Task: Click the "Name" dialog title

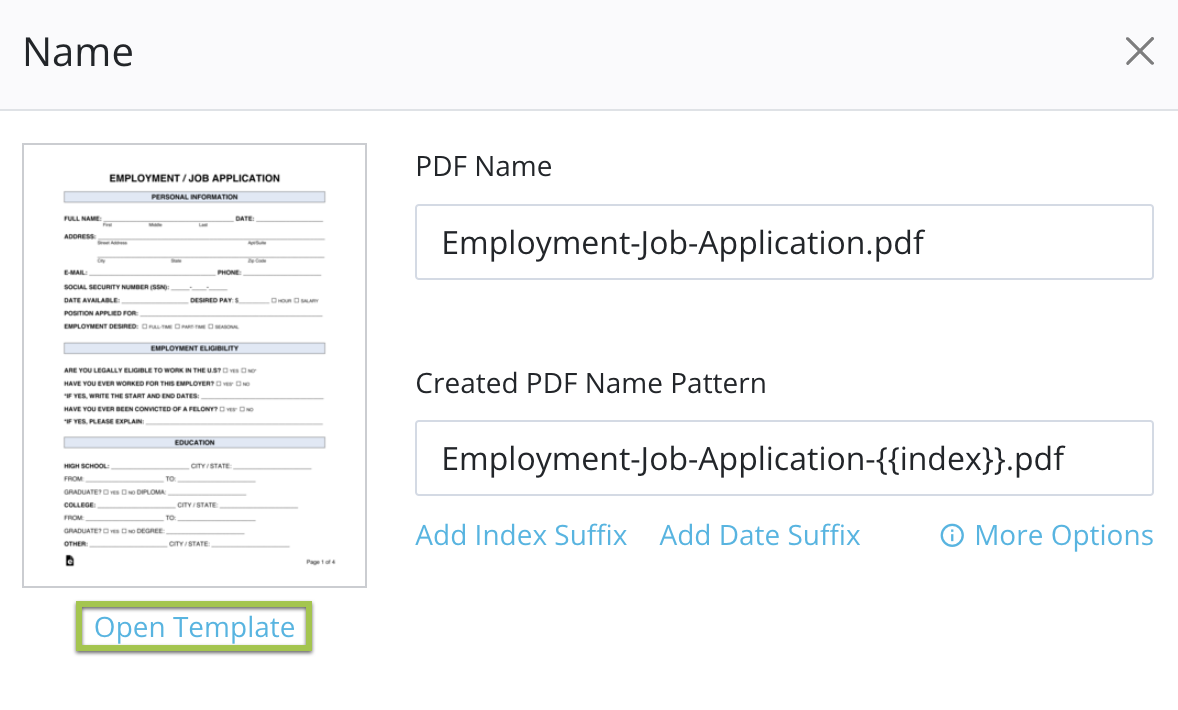Action: [78, 52]
